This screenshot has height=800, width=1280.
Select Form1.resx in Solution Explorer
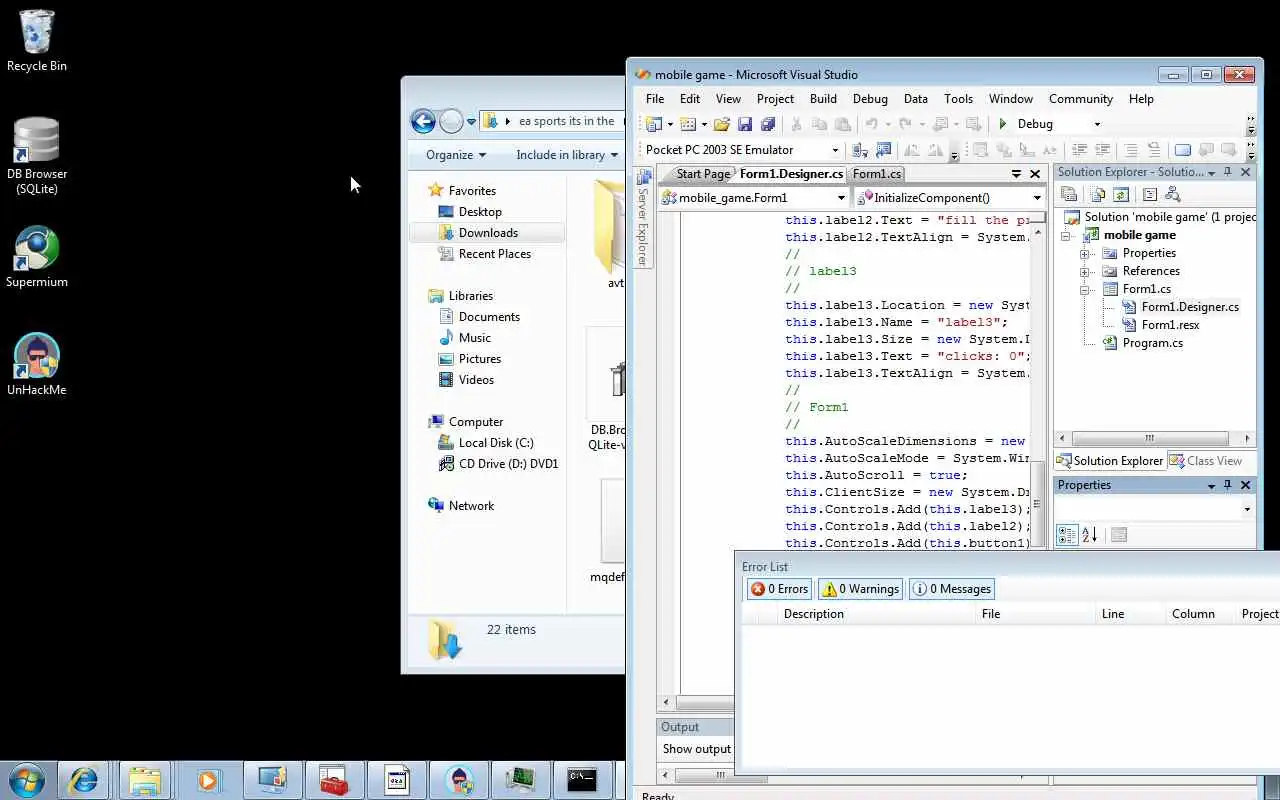tap(1170, 325)
